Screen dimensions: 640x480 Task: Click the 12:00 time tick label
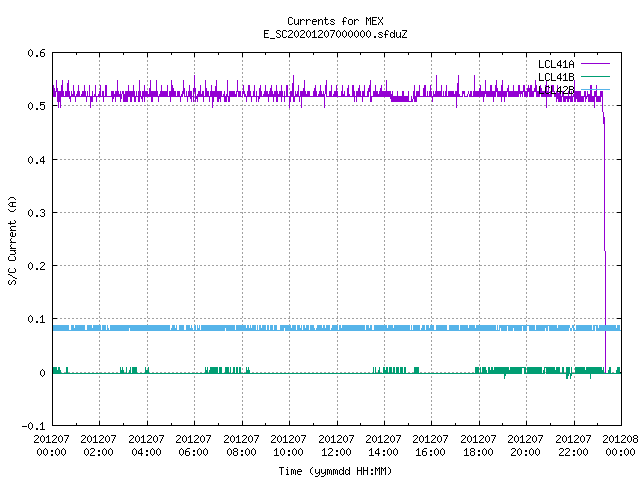point(336,452)
